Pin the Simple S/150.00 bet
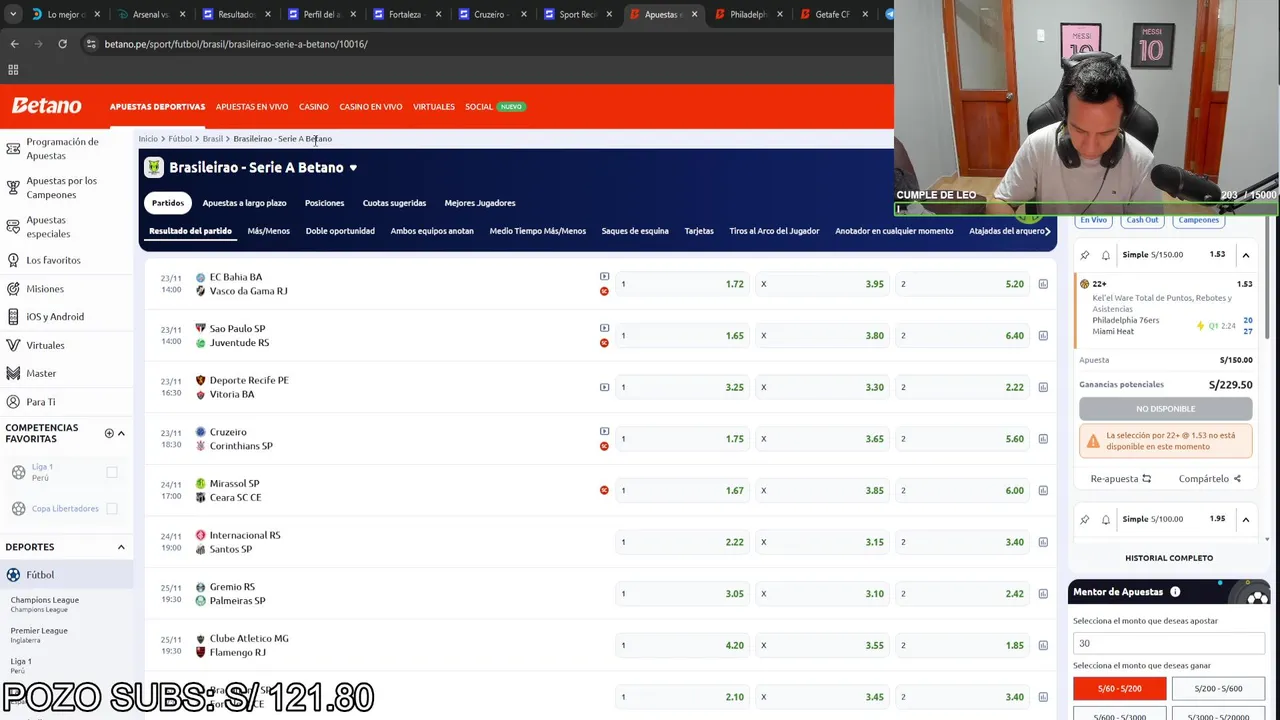This screenshot has width=1280, height=720. click(x=1085, y=255)
